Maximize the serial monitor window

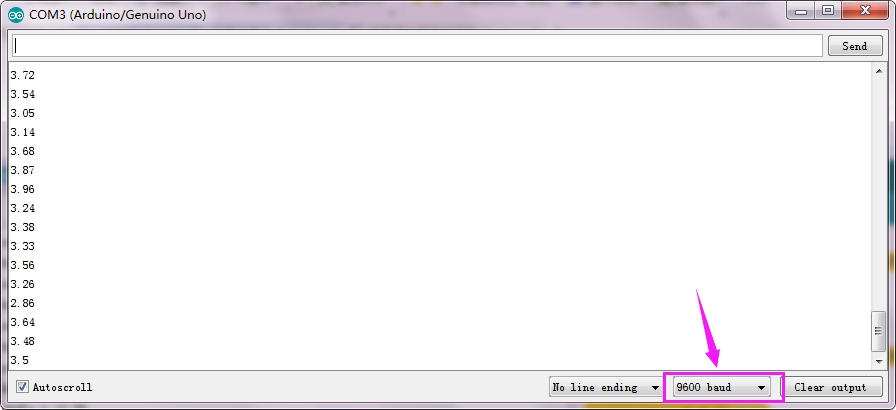click(x=827, y=10)
